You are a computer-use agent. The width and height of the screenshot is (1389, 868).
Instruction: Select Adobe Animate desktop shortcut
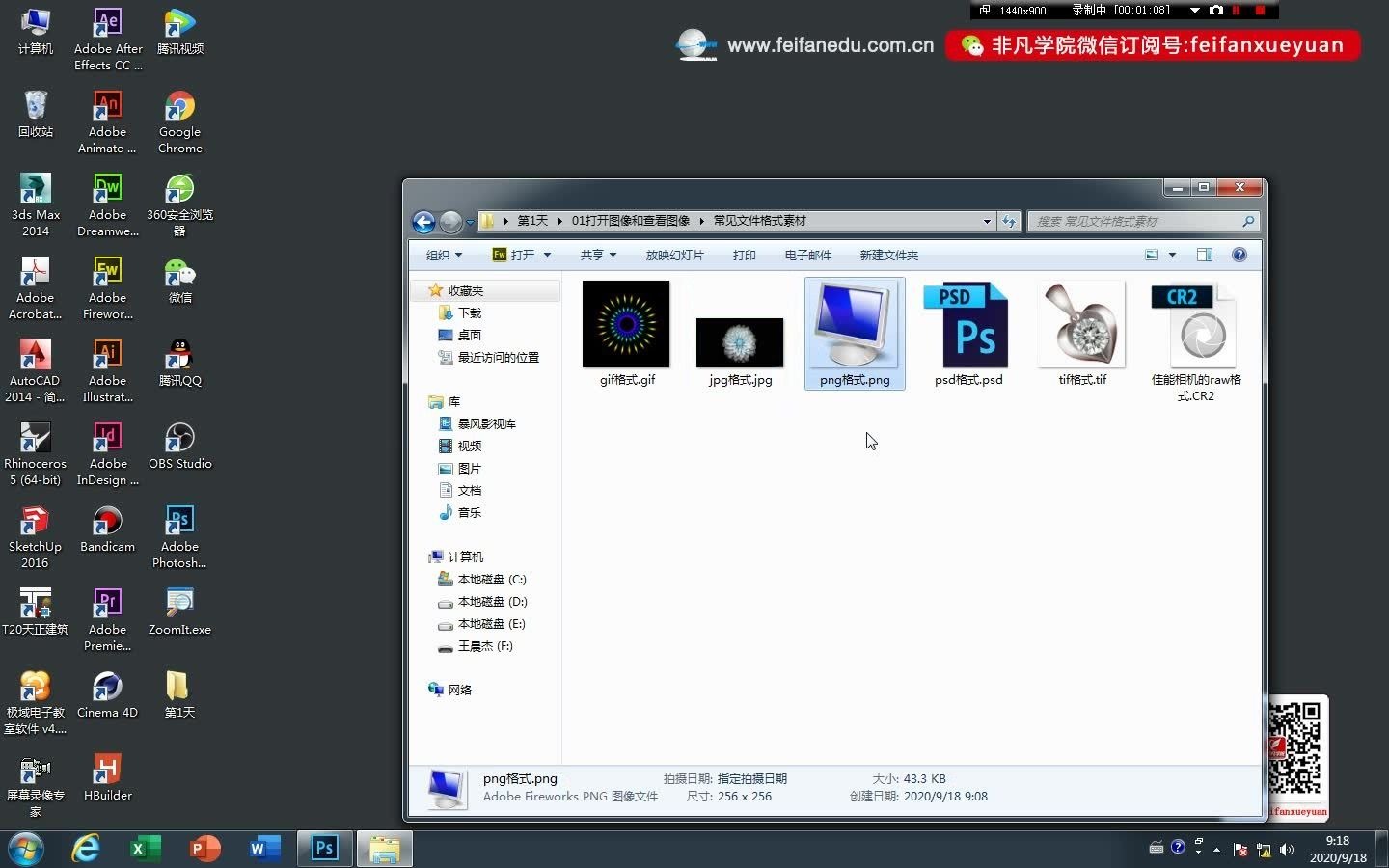tap(107, 122)
